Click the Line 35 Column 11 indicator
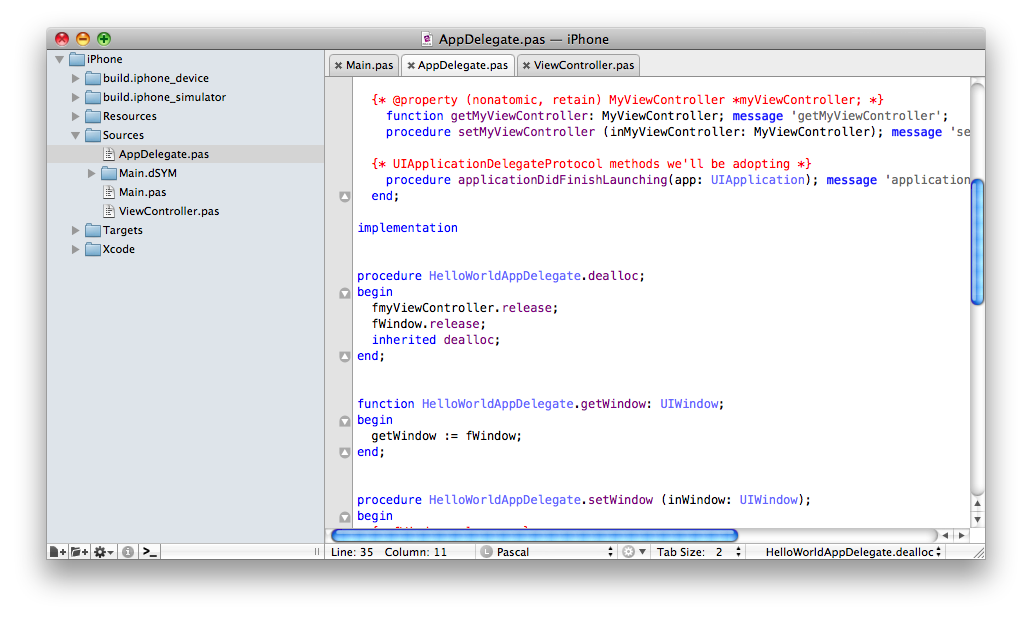The height and width of the screenshot is (620, 1032). [x=388, y=552]
